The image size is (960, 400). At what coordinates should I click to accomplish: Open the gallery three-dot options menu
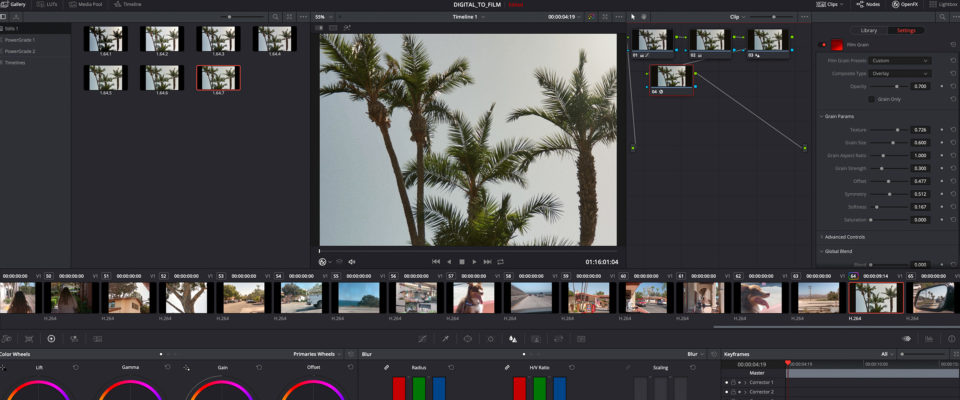click(x=303, y=17)
